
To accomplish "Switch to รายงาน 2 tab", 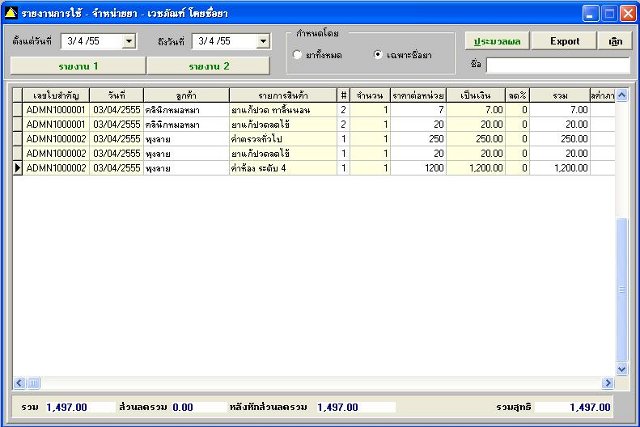I will pos(208,66).
